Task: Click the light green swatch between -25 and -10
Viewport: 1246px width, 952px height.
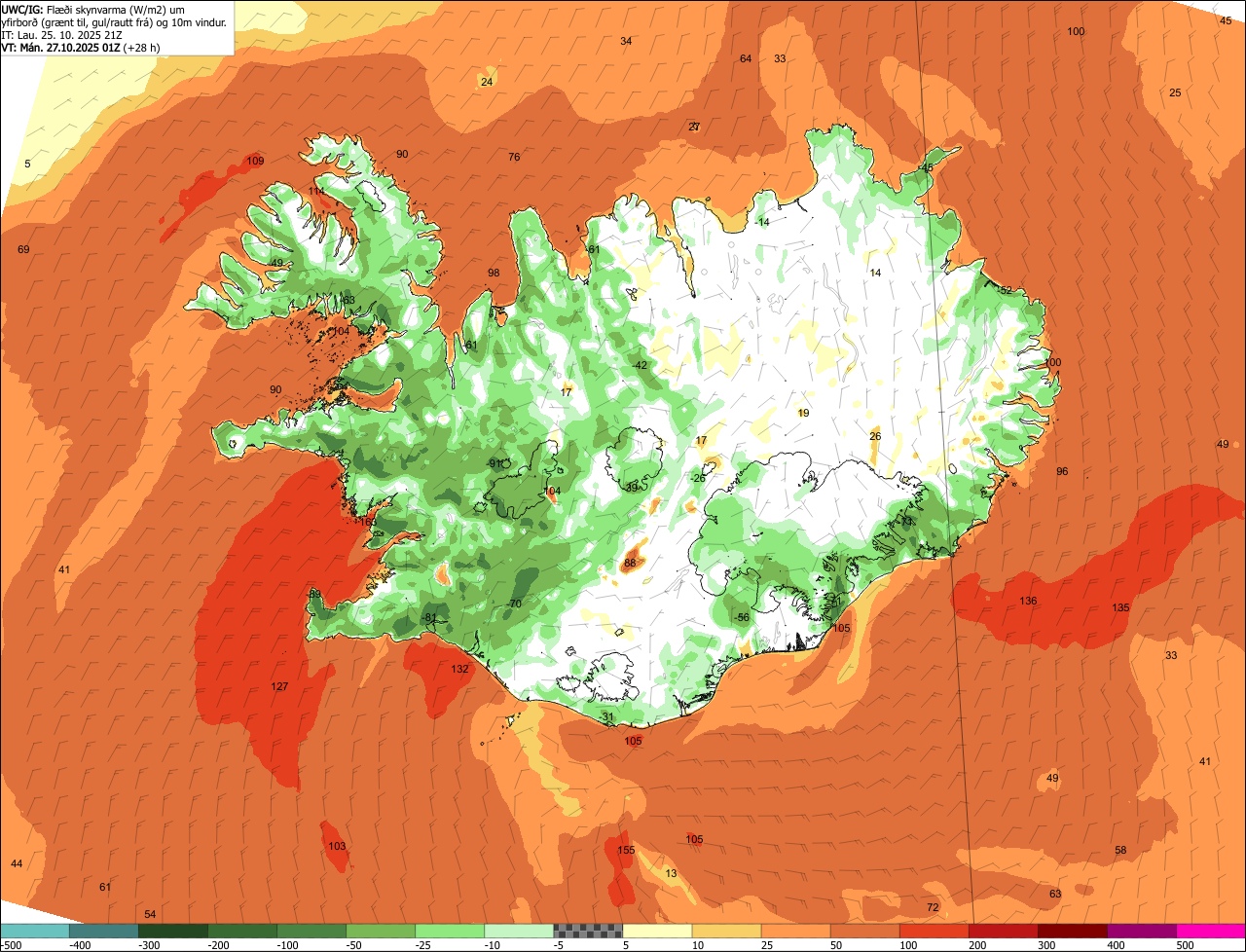Action: 450,931
